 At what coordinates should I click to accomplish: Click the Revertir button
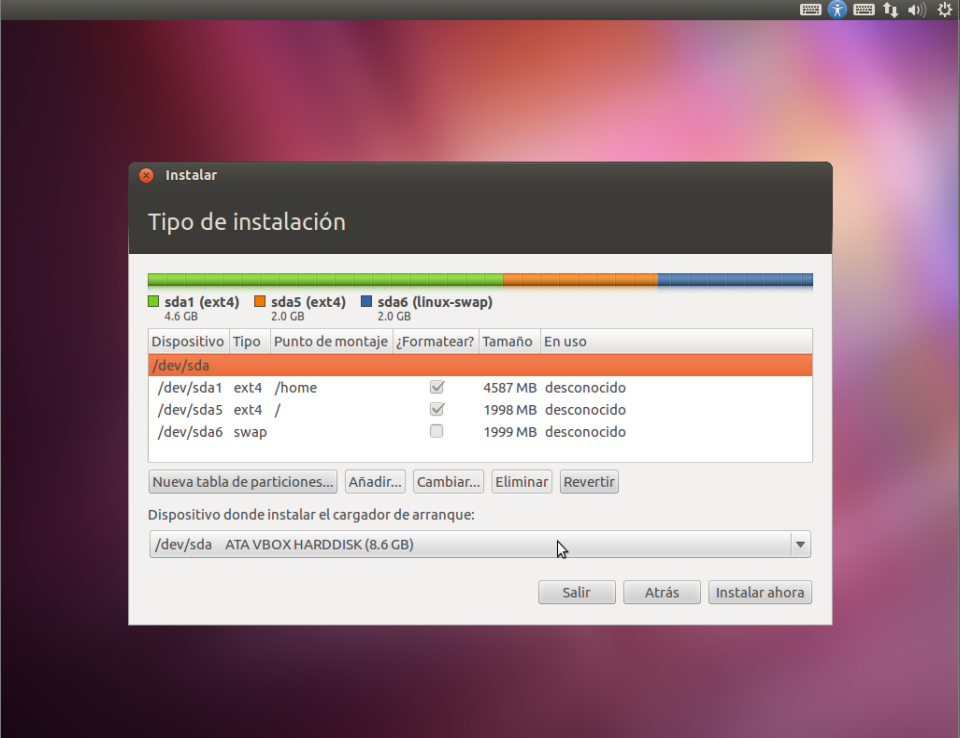[589, 482]
